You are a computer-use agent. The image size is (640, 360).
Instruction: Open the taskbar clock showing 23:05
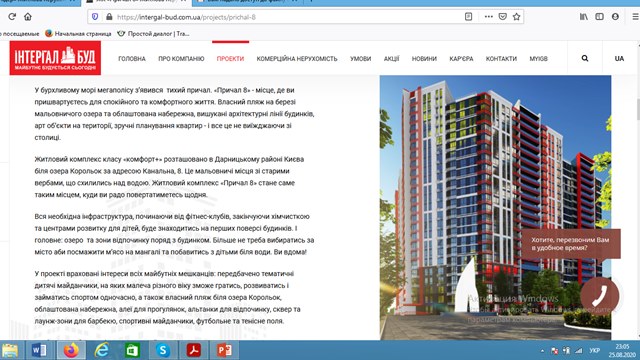pos(622,351)
